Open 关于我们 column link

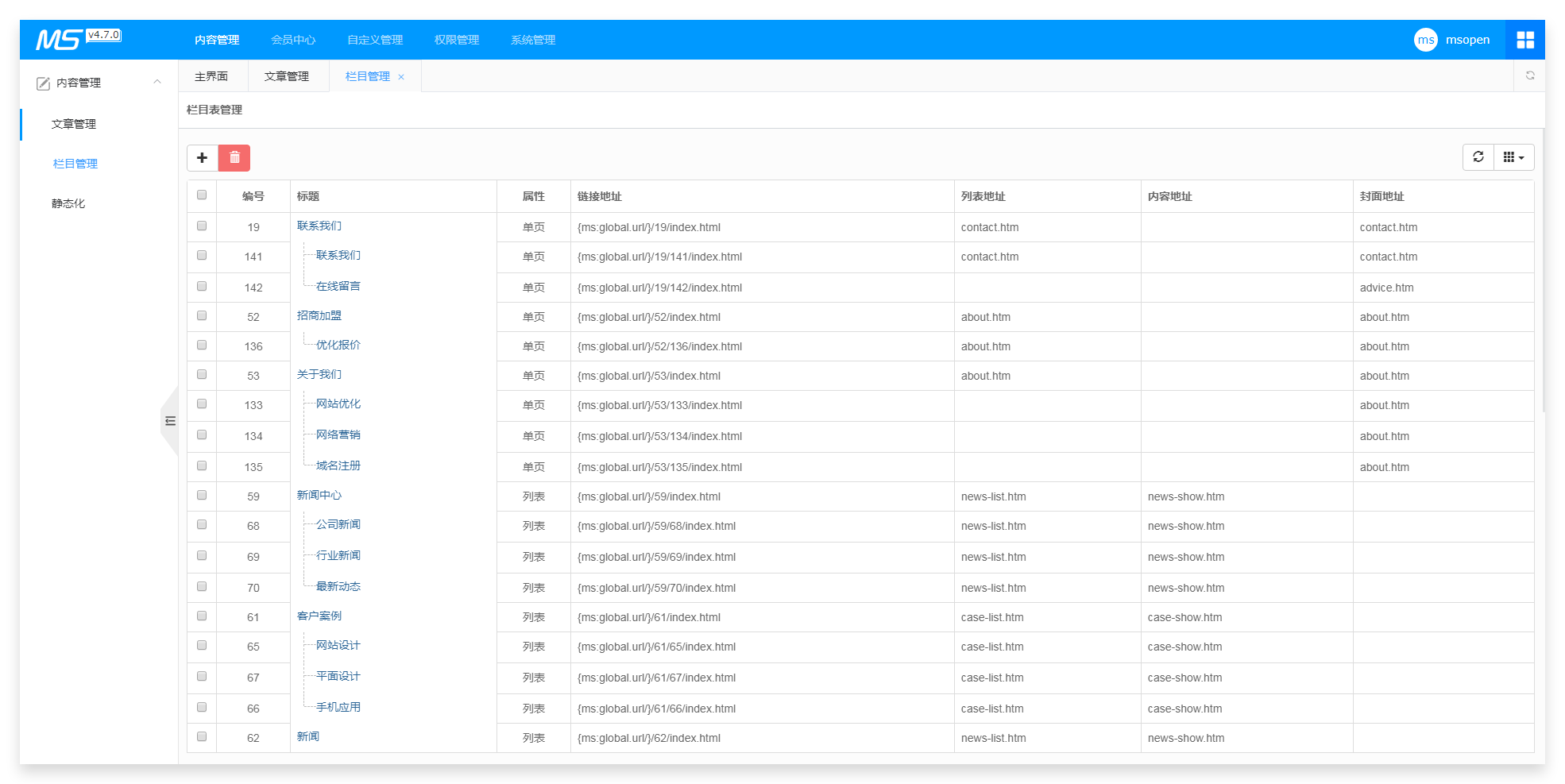[x=319, y=374]
